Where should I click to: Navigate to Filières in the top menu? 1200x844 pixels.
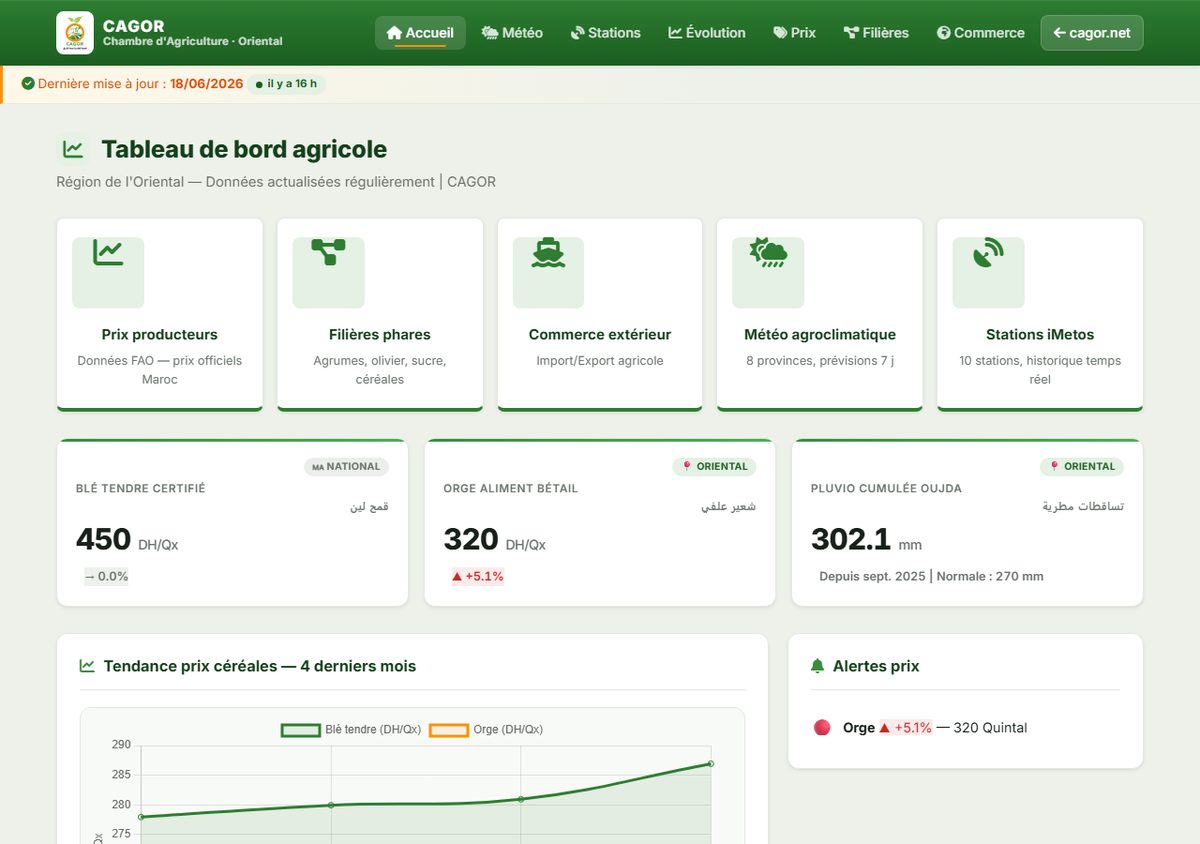876,33
